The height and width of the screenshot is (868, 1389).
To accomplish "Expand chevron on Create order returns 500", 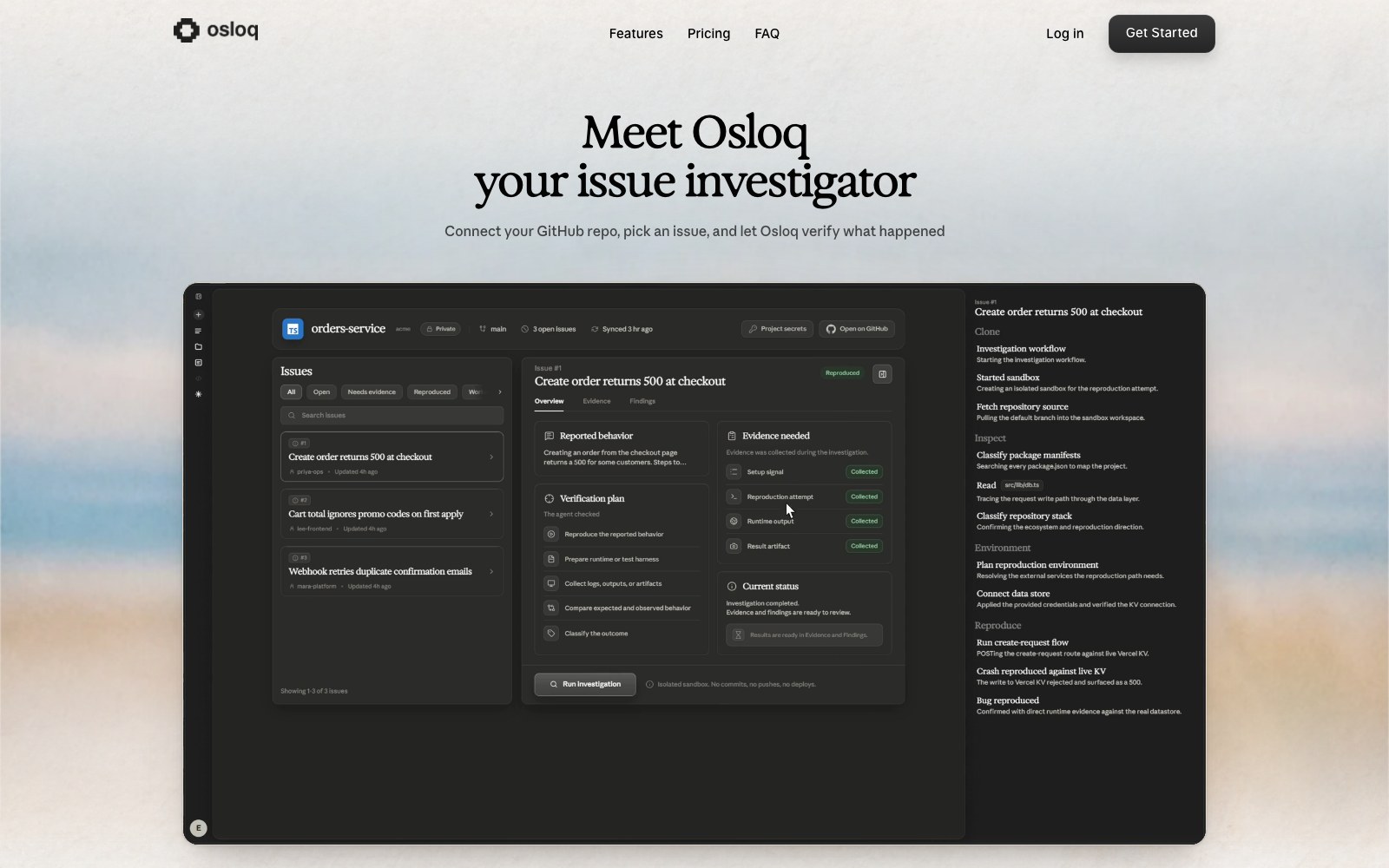I will pos(491,457).
